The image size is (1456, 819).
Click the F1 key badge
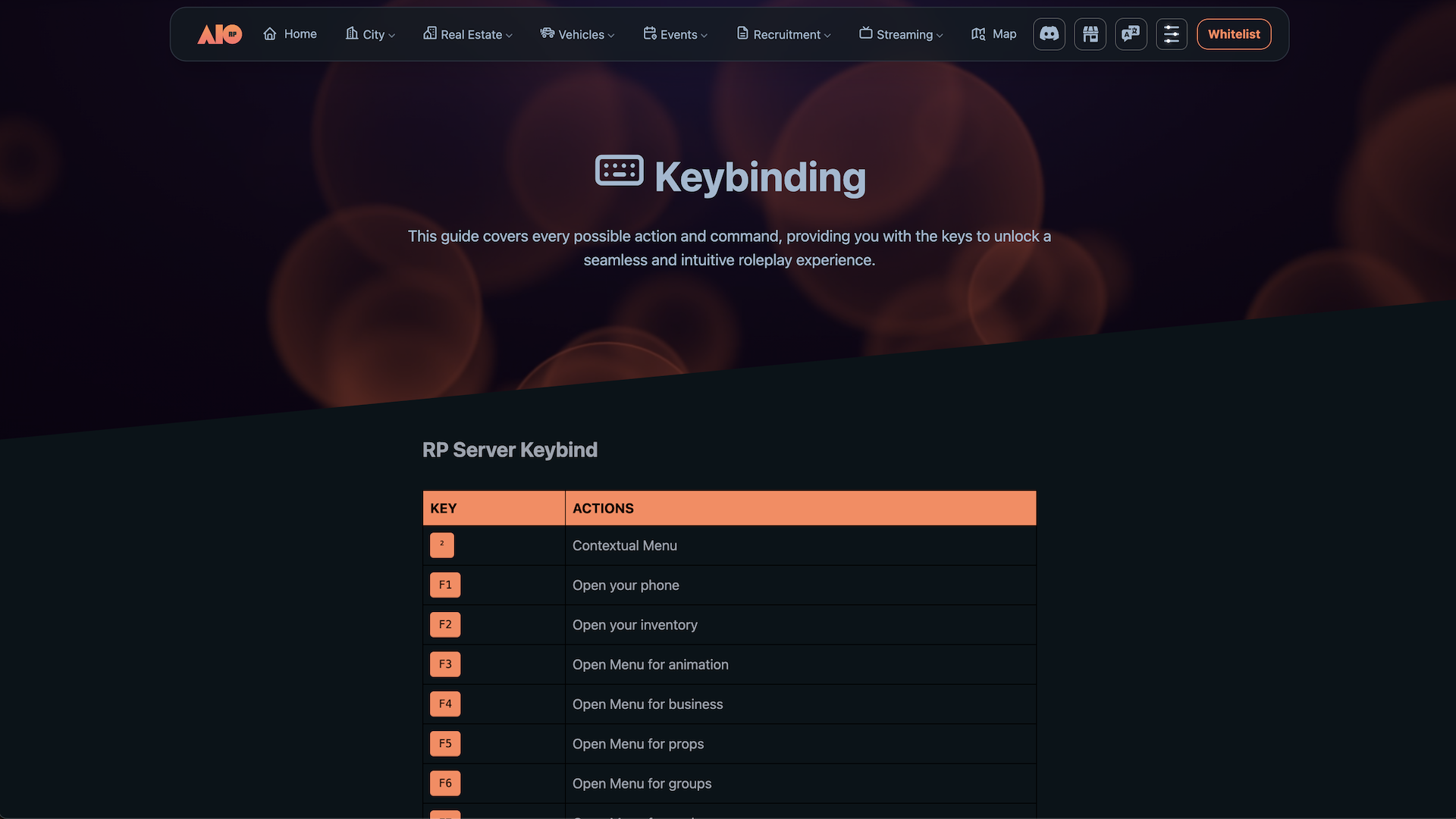tap(445, 585)
